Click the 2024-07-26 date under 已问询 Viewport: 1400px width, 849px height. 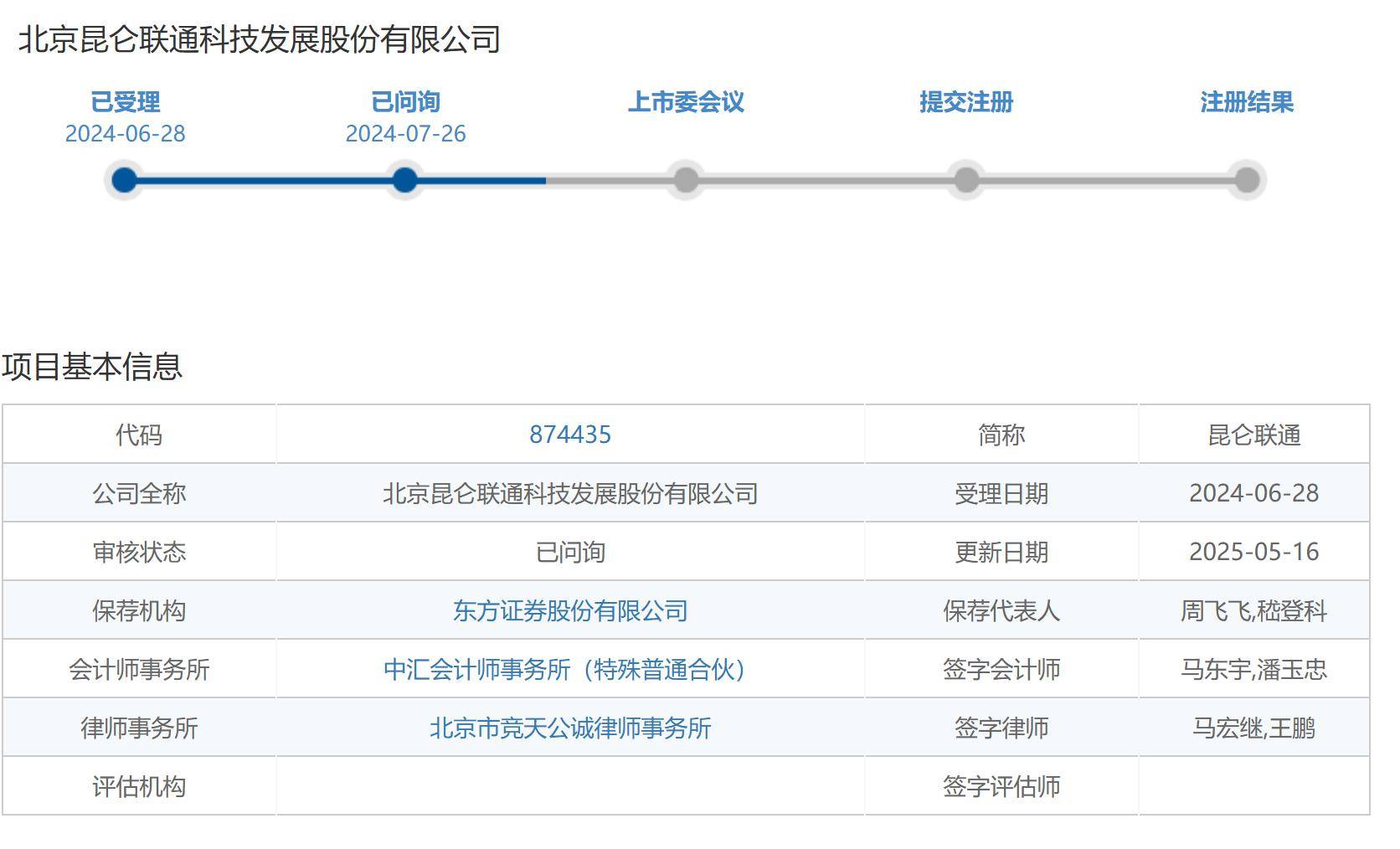[x=405, y=134]
